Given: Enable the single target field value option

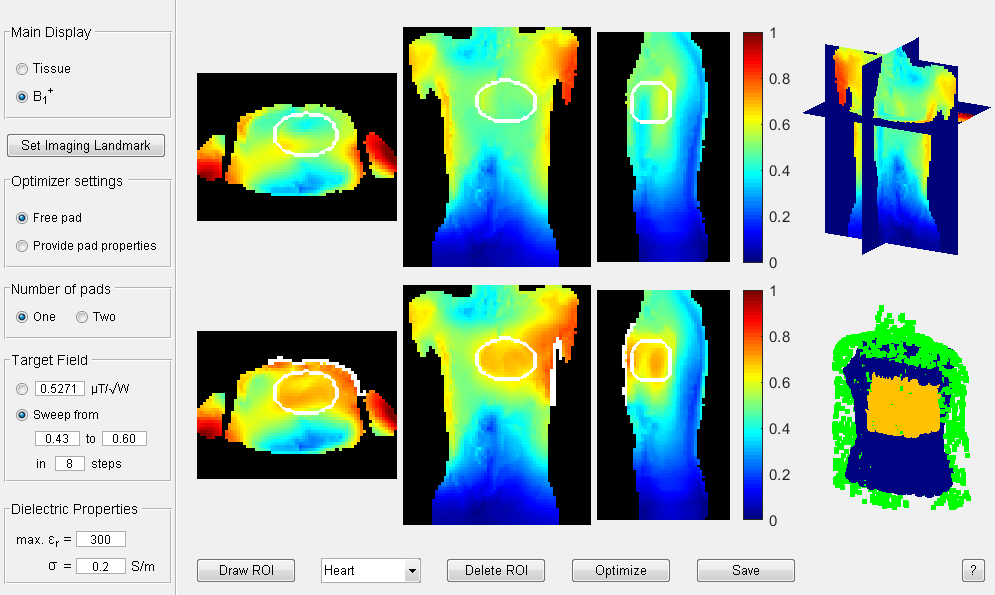Looking at the screenshot, I should click(x=22, y=388).
